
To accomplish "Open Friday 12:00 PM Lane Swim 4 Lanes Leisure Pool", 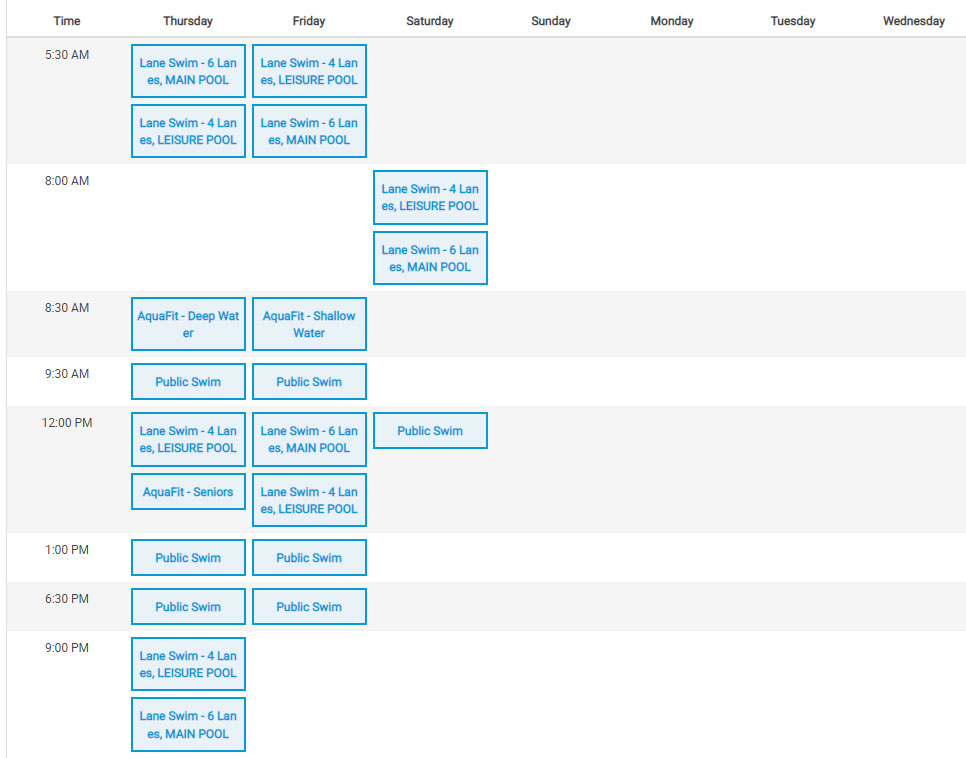I will pyautogui.click(x=309, y=500).
